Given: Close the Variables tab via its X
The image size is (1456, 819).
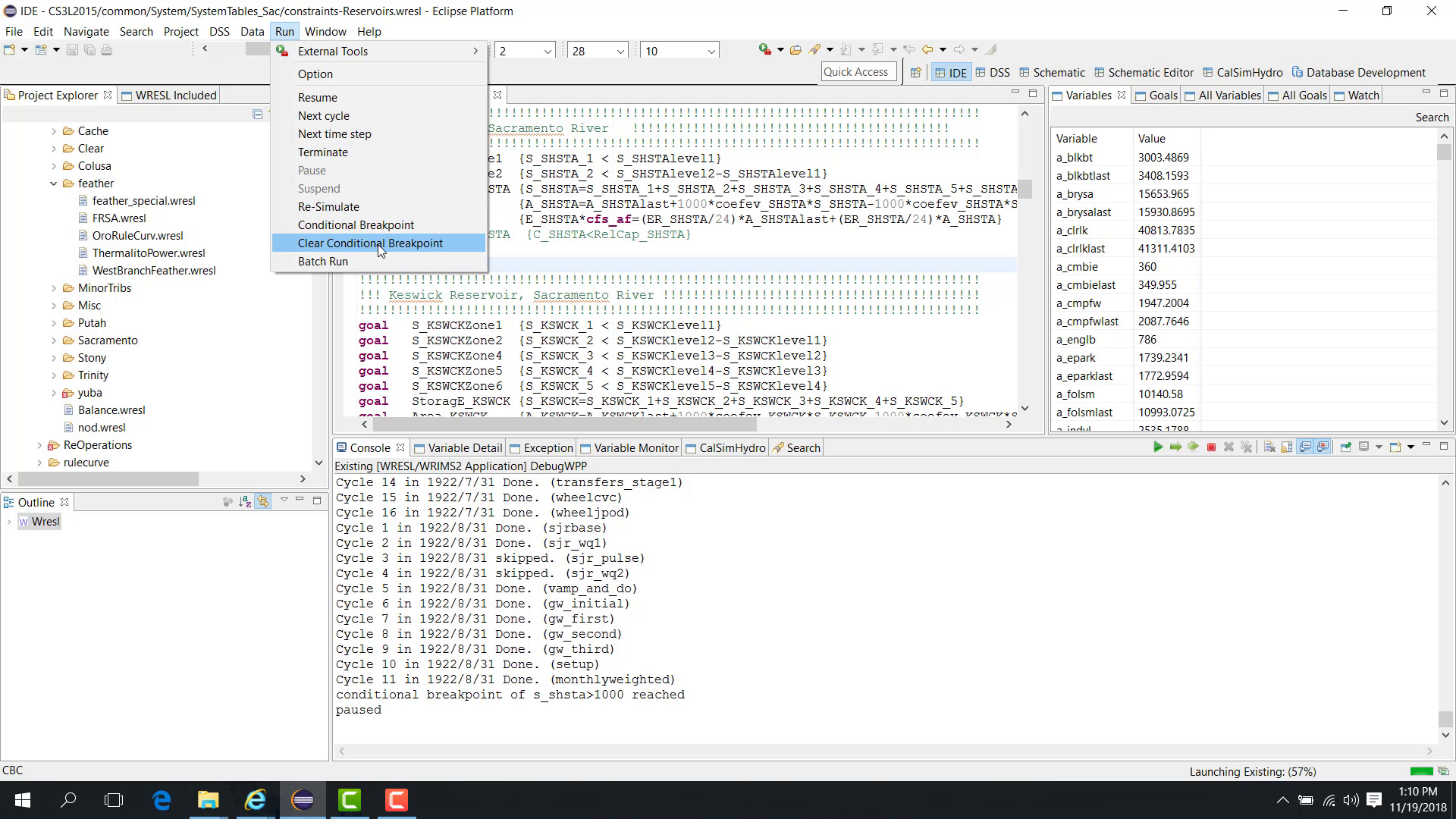Looking at the screenshot, I should pos(1122,95).
